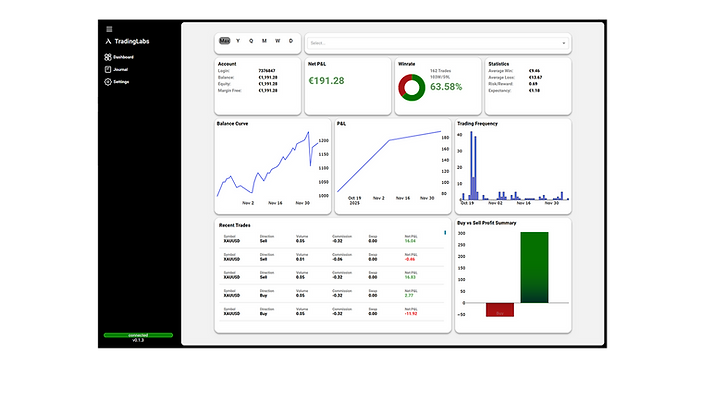Viewport: 701px width, 400px height.
Task: Click the Average Win value
Action: pos(534,71)
